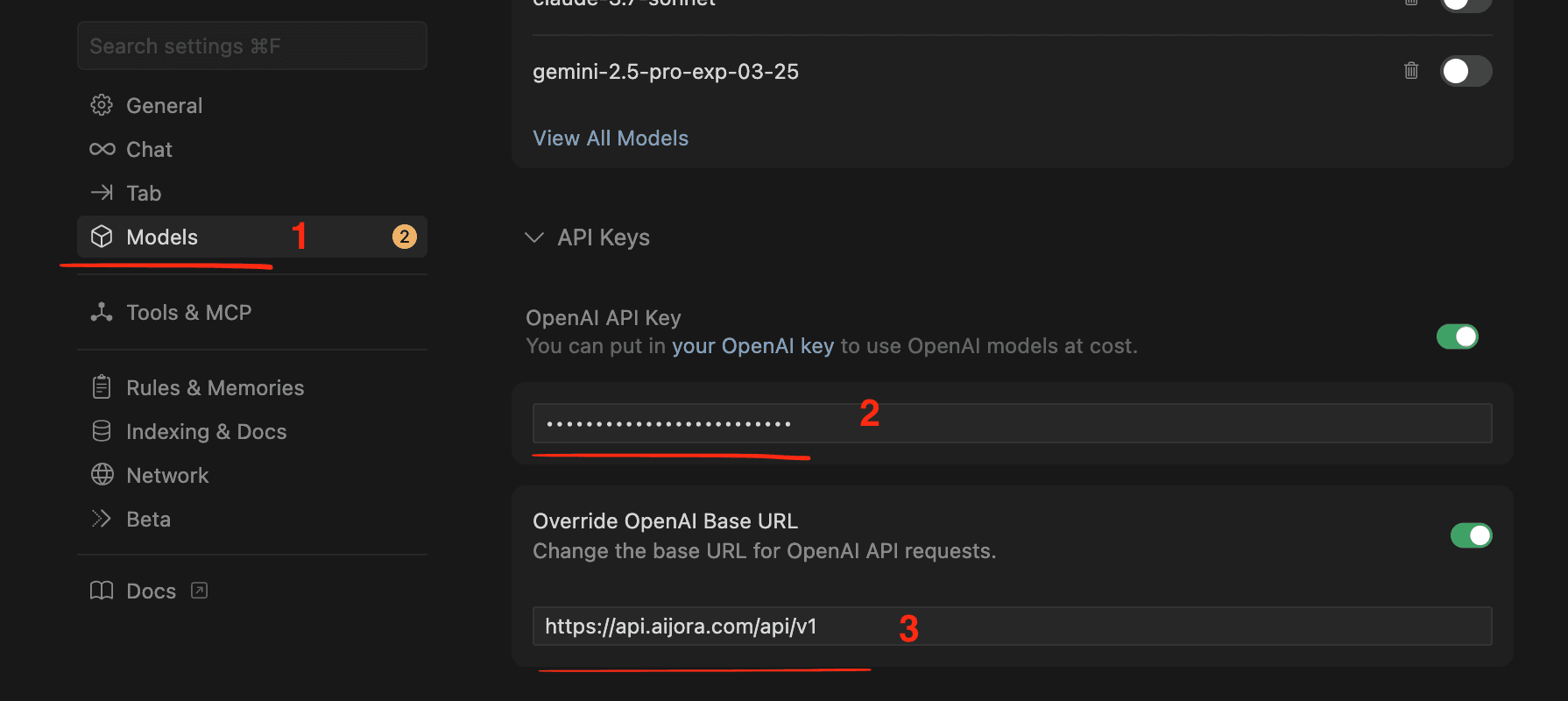Click the Rules & Memories clipboard icon
Image resolution: width=1568 pixels, height=701 pixels.
pyautogui.click(x=102, y=387)
